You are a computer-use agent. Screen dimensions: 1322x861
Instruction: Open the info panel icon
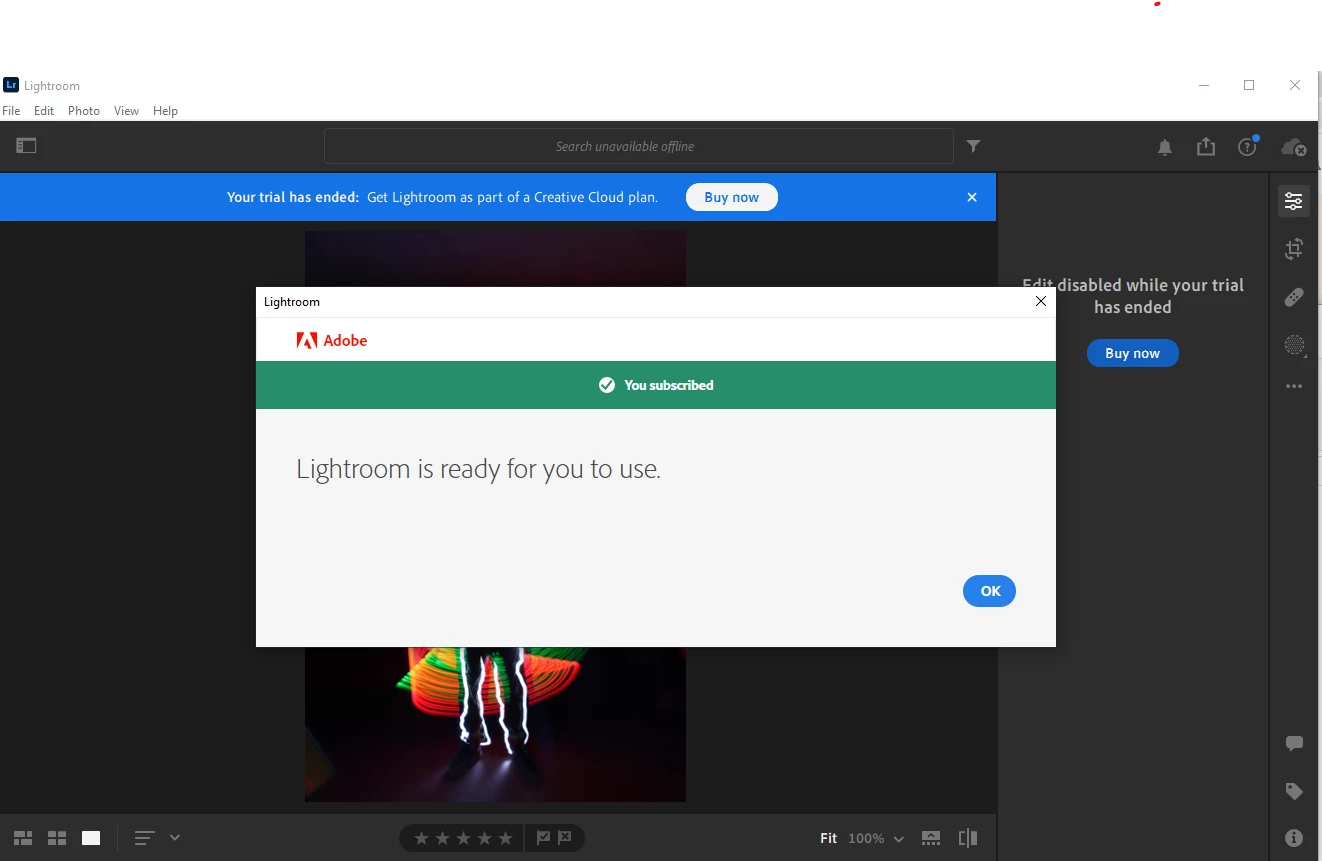tap(1294, 838)
